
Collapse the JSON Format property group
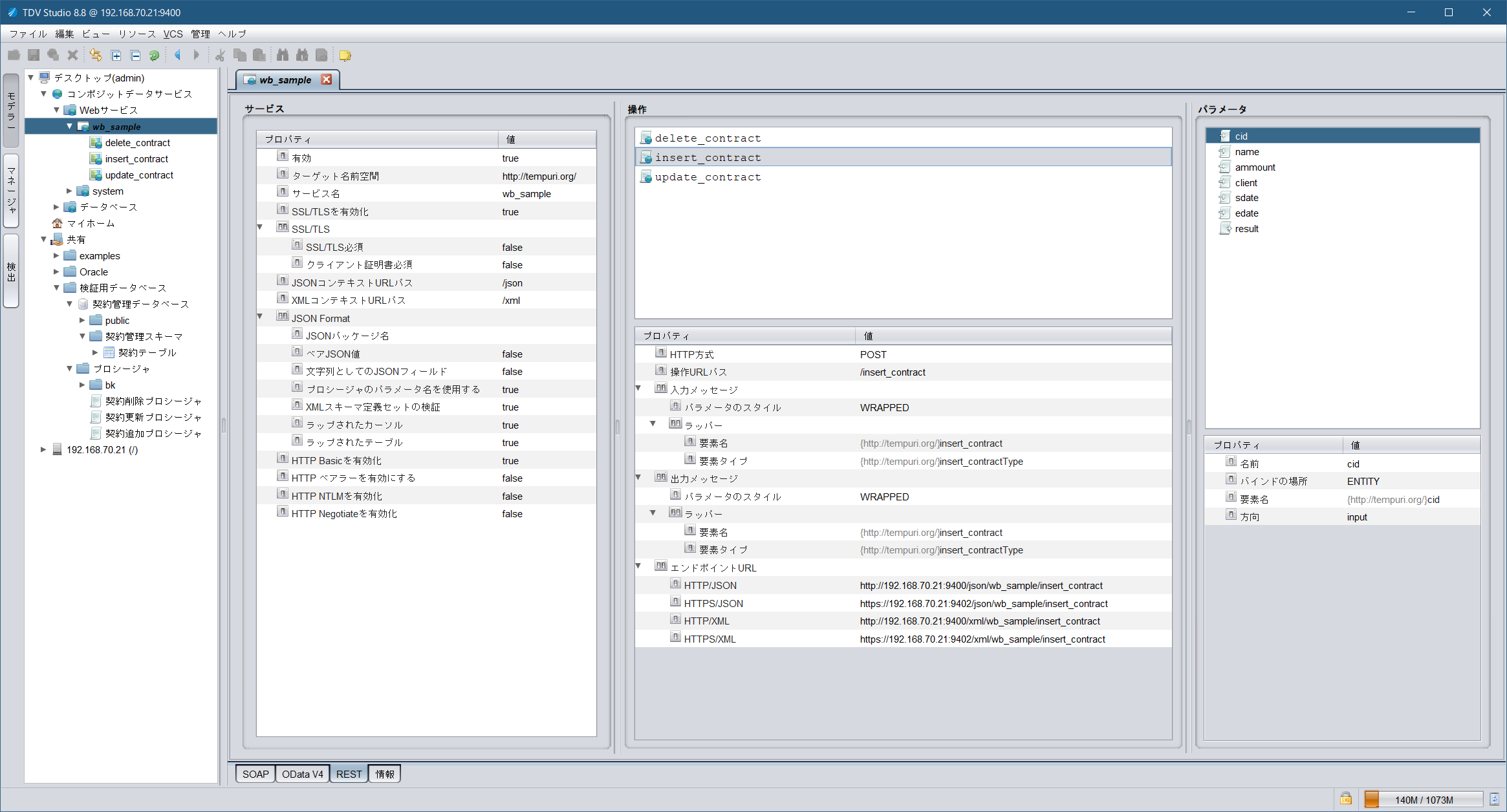coord(260,317)
